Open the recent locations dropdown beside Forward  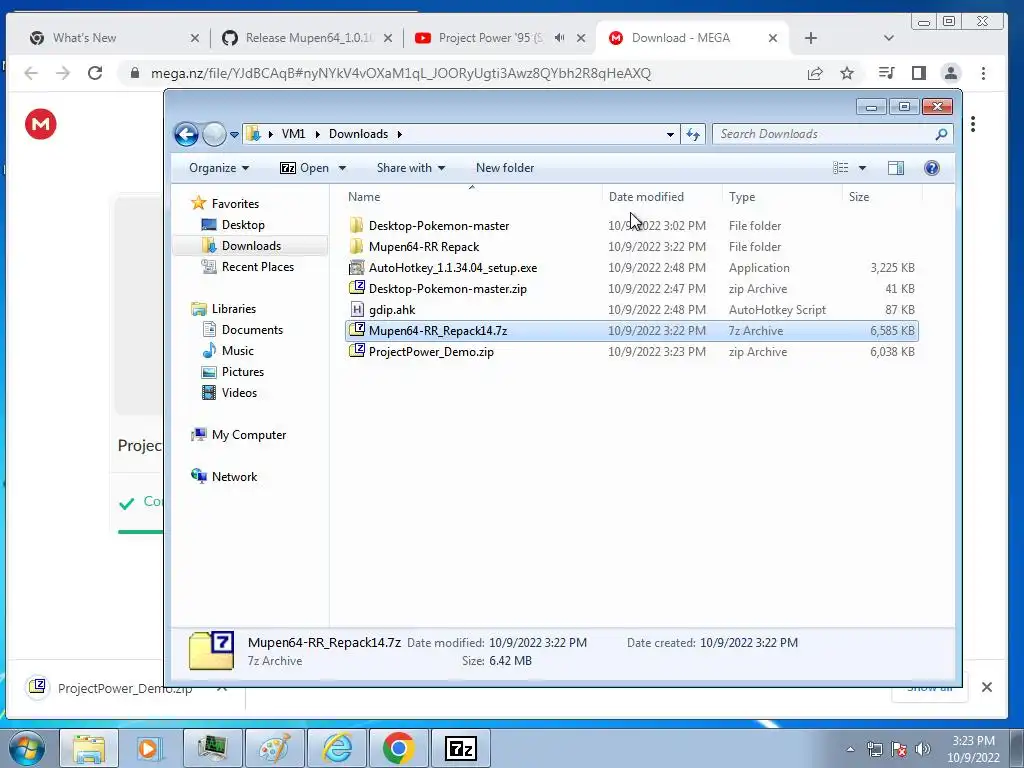(234, 135)
